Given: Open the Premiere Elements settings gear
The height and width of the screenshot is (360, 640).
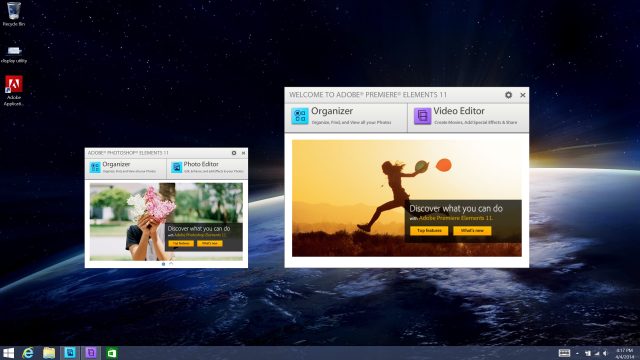Looking at the screenshot, I should click(x=508, y=95).
